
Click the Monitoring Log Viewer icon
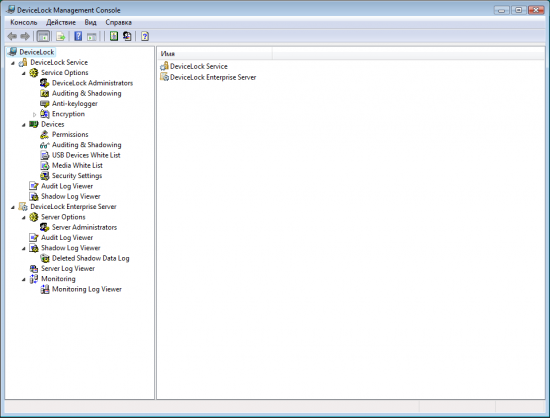45,289
